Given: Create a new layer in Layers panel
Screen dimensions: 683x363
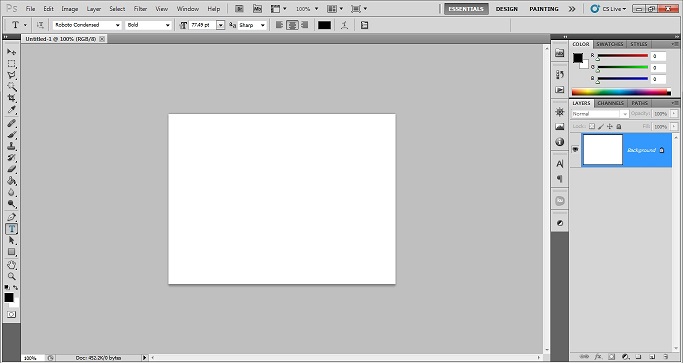Looking at the screenshot, I should [x=652, y=357].
